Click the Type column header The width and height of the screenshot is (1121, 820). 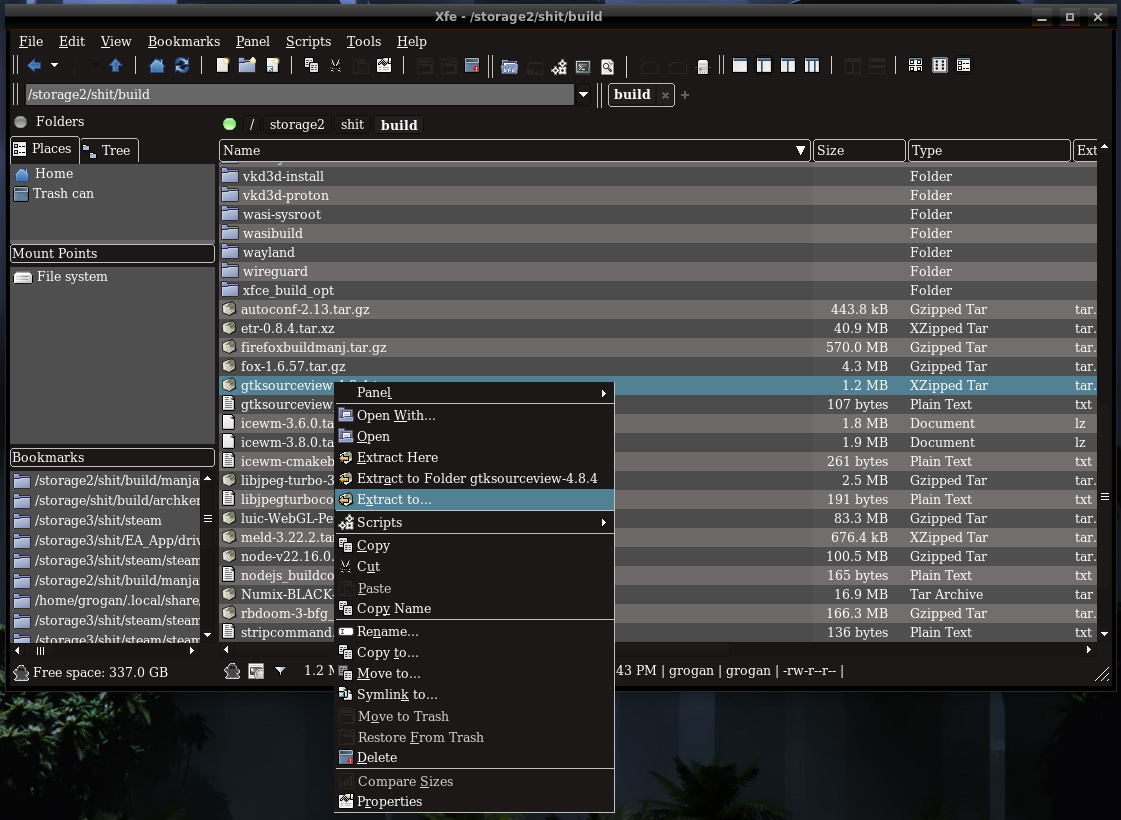click(x=988, y=151)
